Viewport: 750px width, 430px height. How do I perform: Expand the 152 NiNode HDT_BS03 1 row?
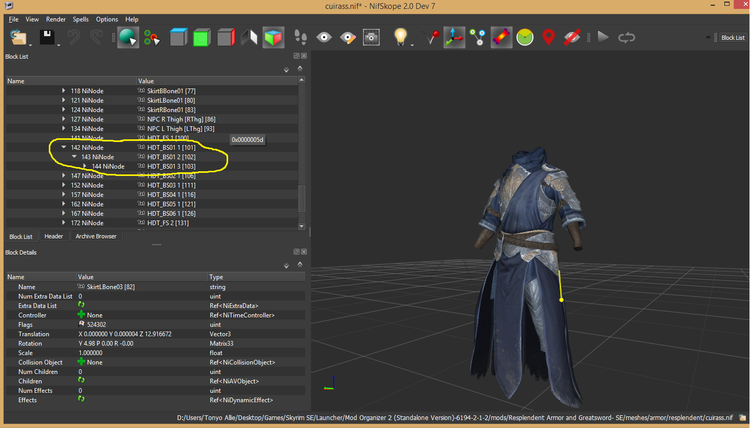pyautogui.click(x=63, y=185)
